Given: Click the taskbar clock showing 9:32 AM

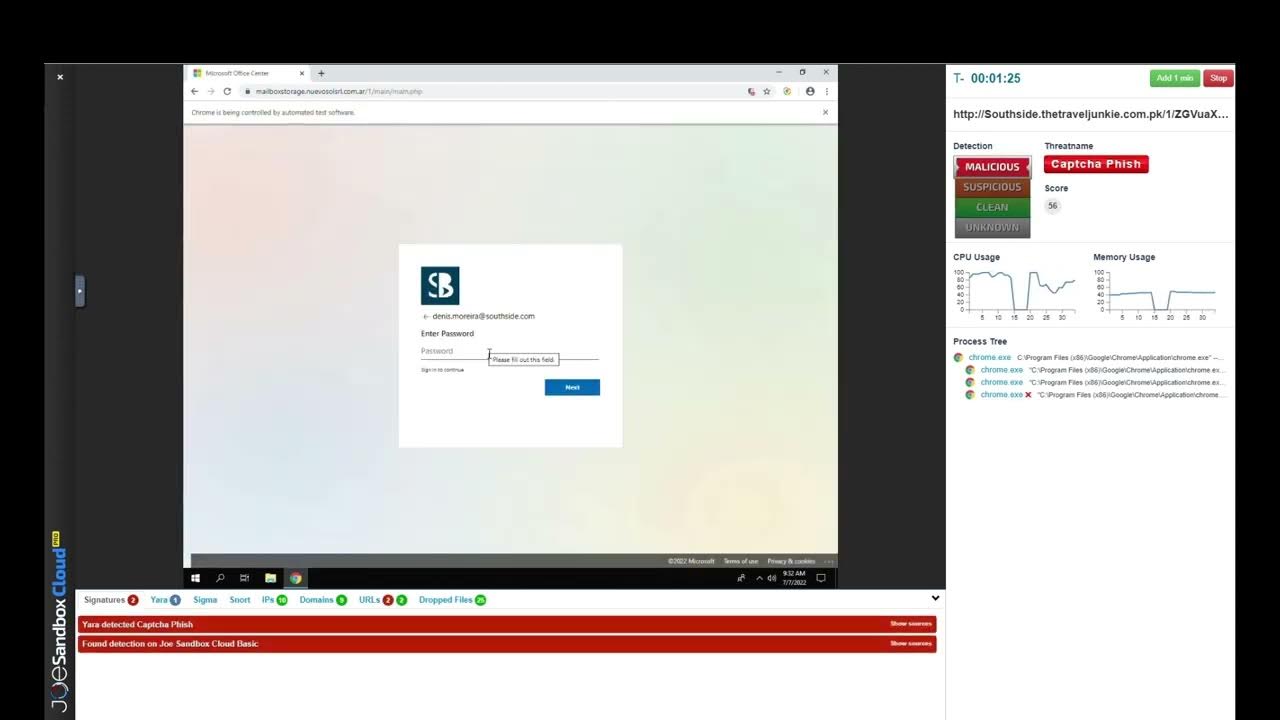Looking at the screenshot, I should coord(794,578).
